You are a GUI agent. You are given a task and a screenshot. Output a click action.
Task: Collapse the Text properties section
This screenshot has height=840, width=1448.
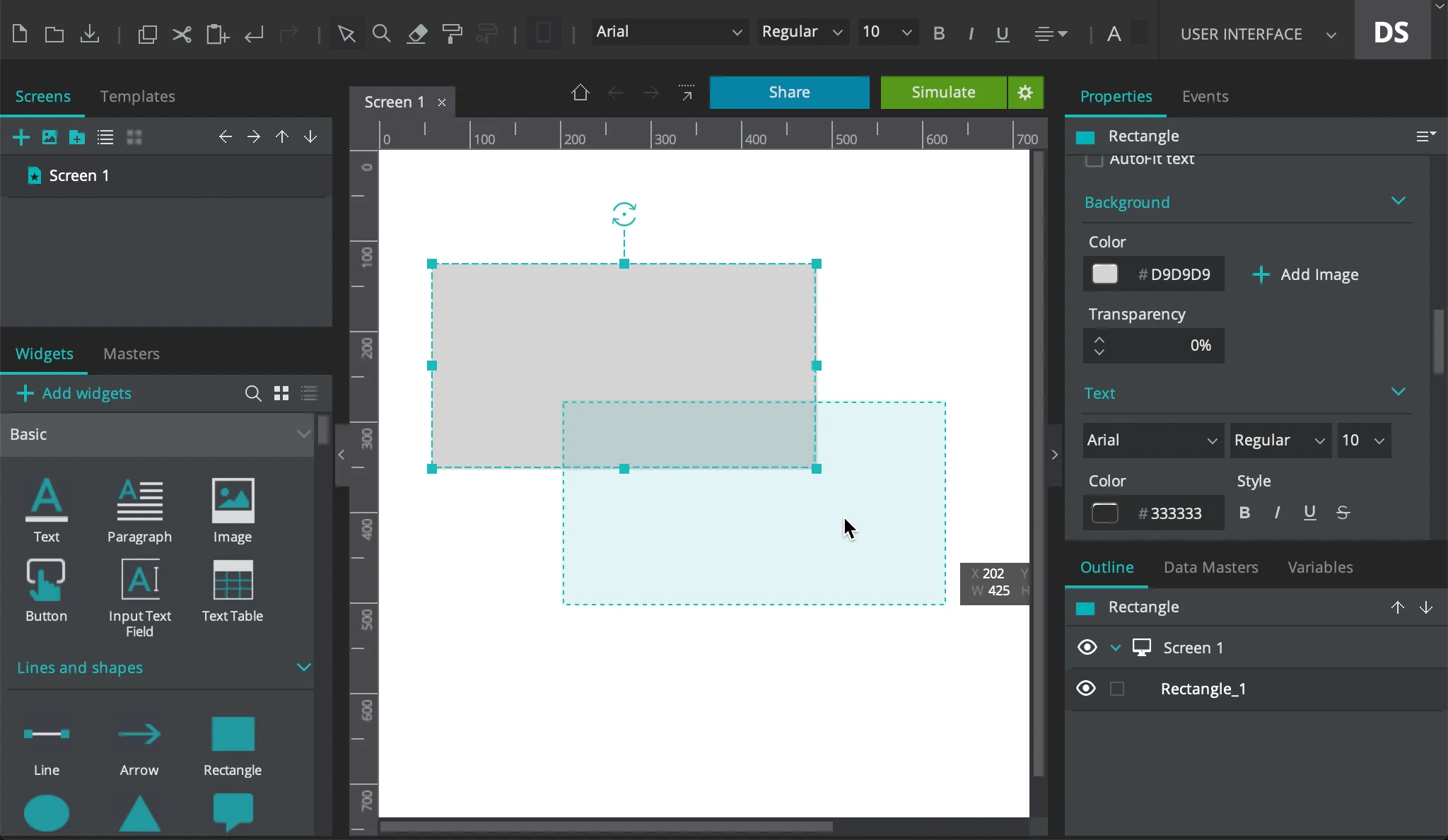coord(1398,392)
